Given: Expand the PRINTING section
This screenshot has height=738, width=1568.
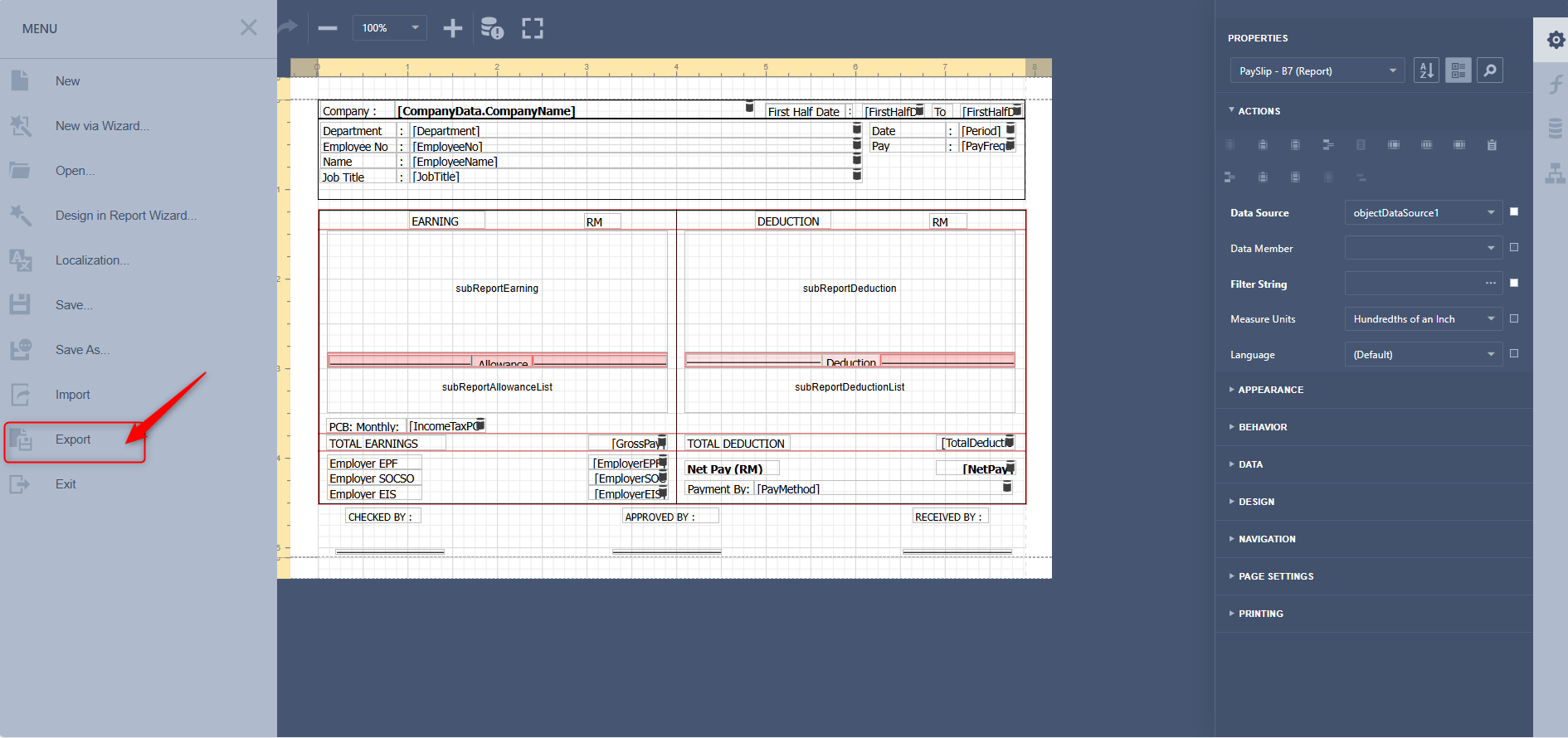Looking at the screenshot, I should click(1256, 614).
